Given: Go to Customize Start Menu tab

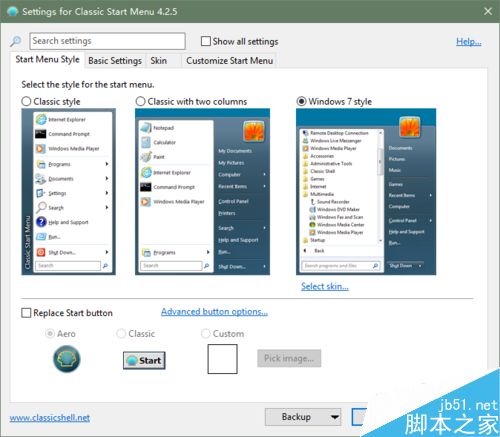Looking at the screenshot, I should (230, 61).
